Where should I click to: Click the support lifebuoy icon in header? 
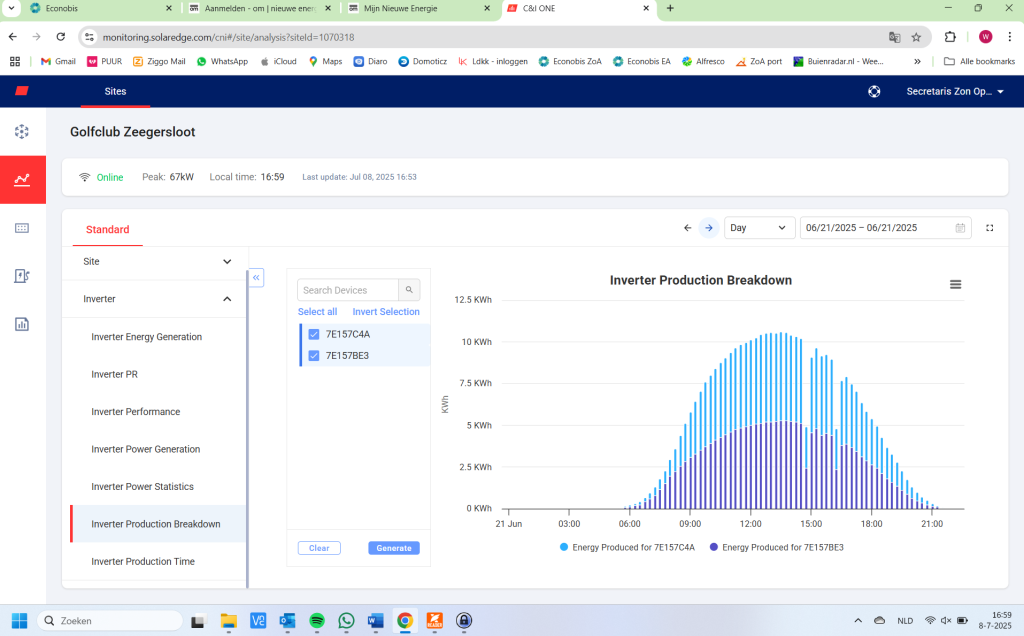click(874, 91)
